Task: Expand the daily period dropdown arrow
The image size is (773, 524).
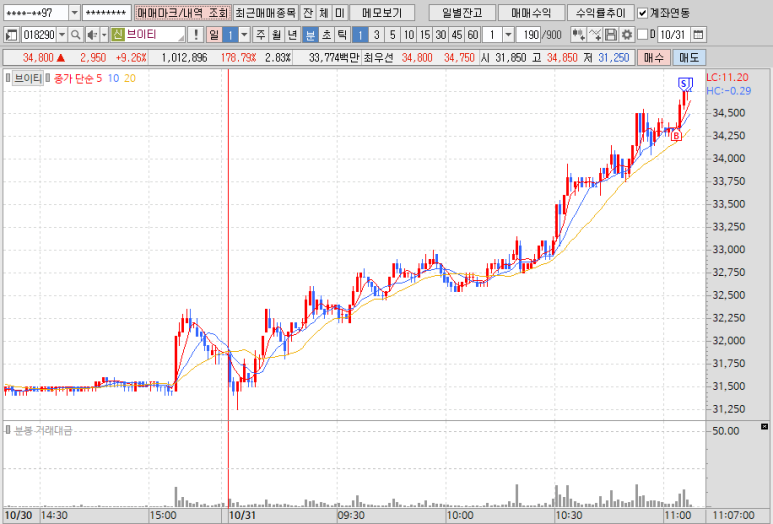Action: 244,35
